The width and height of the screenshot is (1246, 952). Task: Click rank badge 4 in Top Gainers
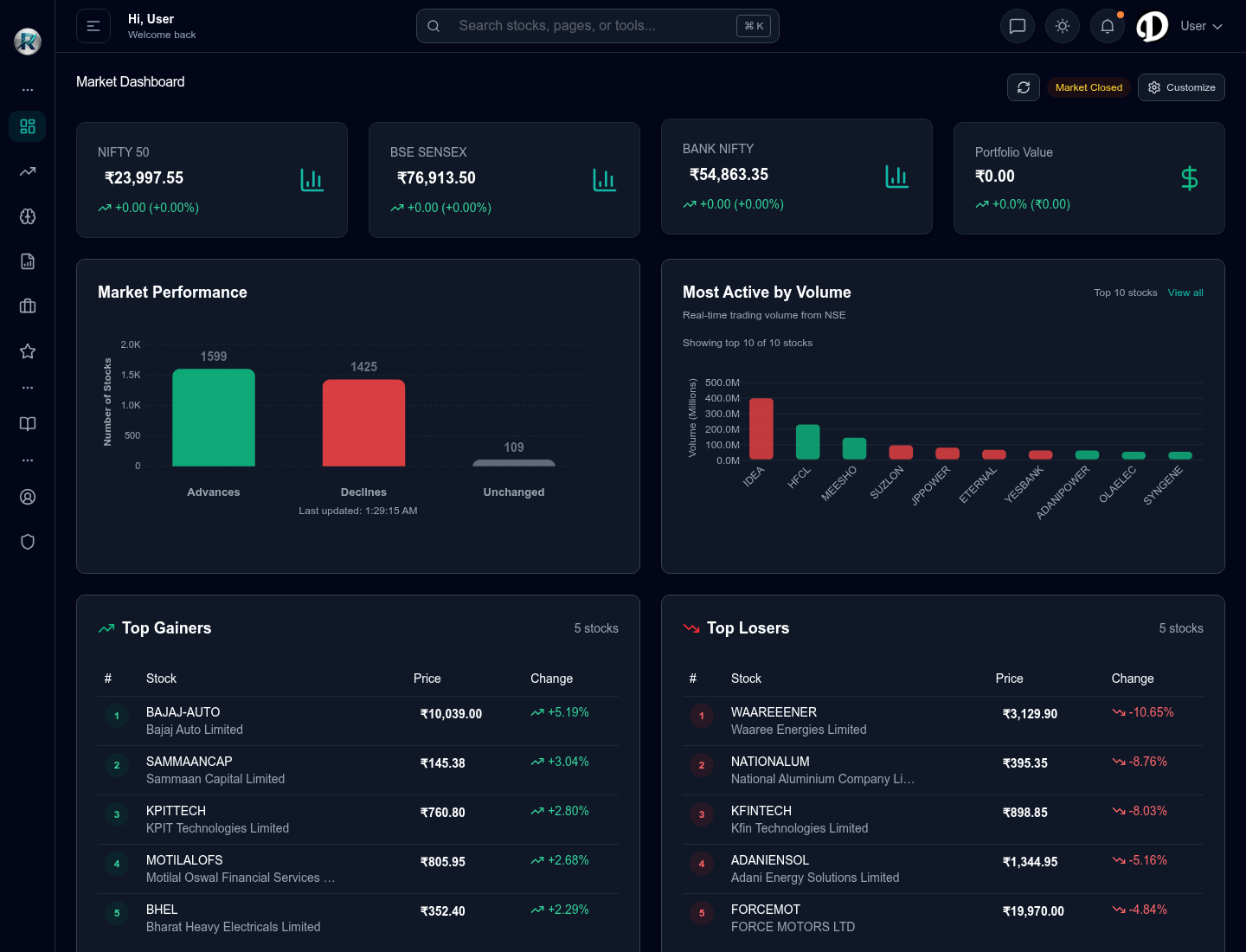pos(117,864)
